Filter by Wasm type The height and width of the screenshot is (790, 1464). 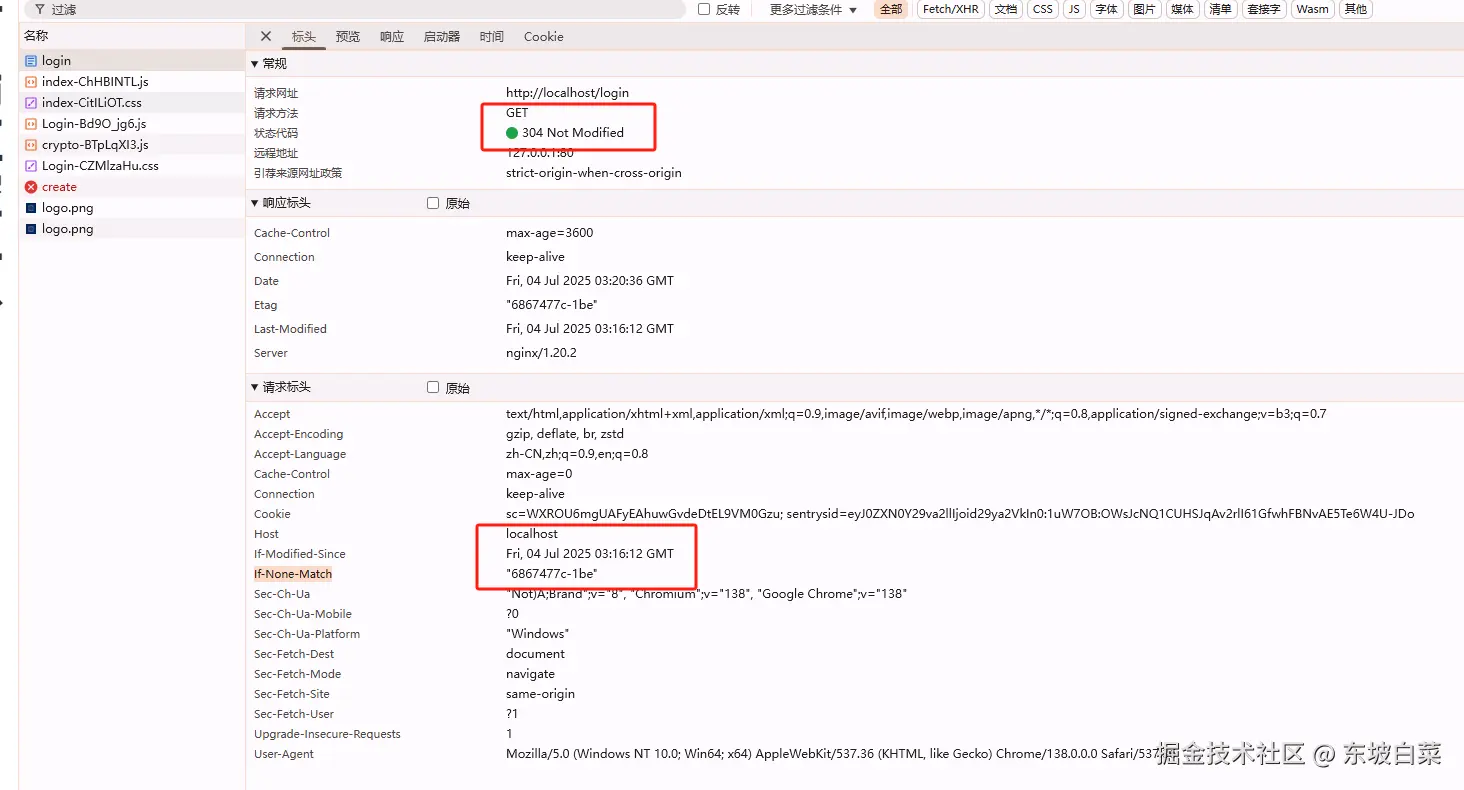[1313, 9]
